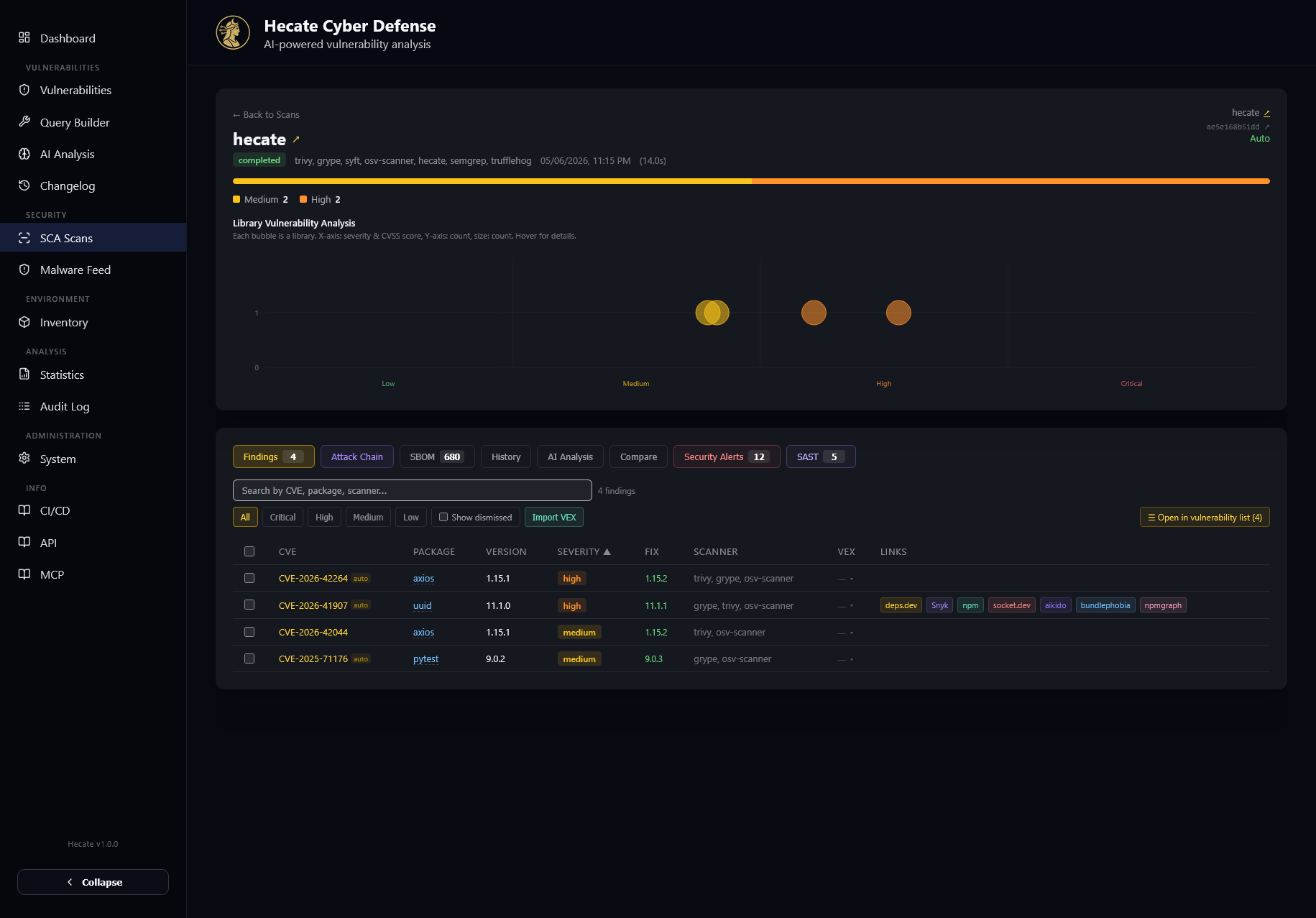Check the CVE-2026-42044 row checkbox
This screenshot has height=918, width=1316.
coord(249,632)
